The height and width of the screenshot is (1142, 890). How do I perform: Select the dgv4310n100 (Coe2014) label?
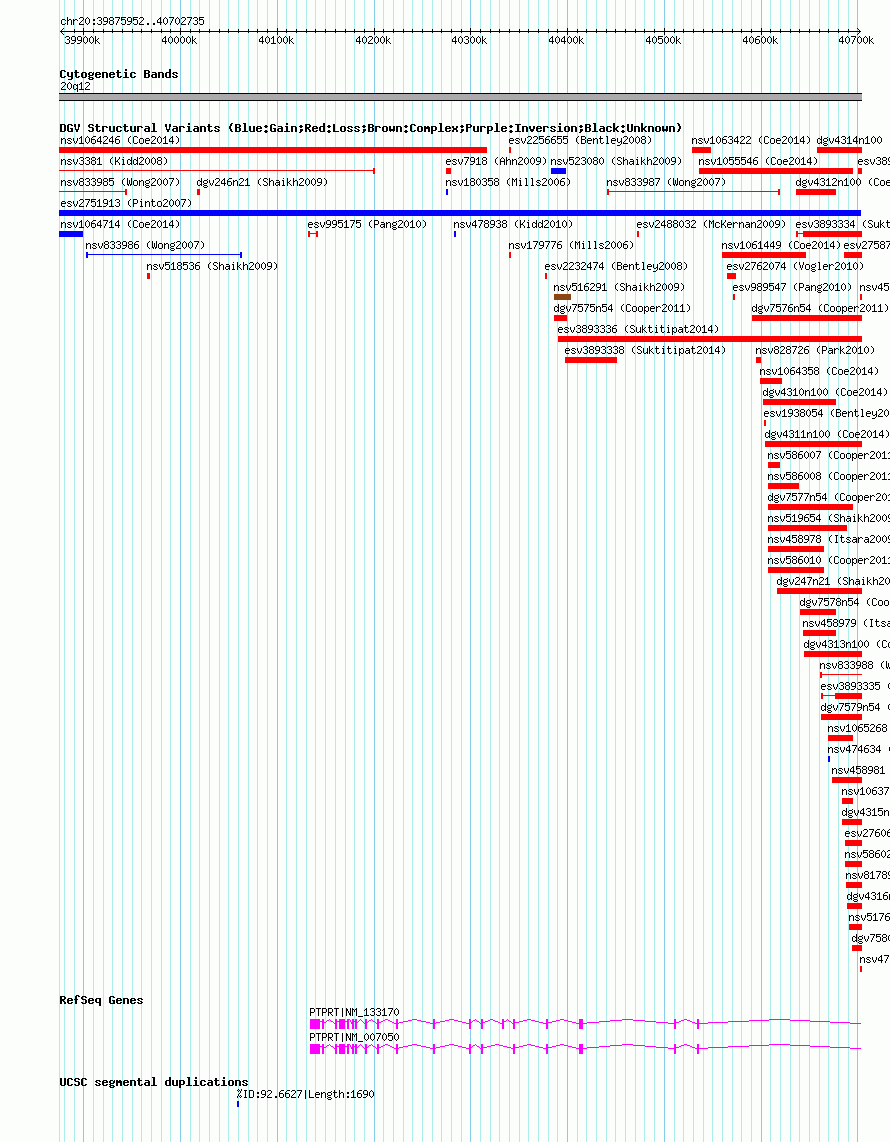[825, 393]
